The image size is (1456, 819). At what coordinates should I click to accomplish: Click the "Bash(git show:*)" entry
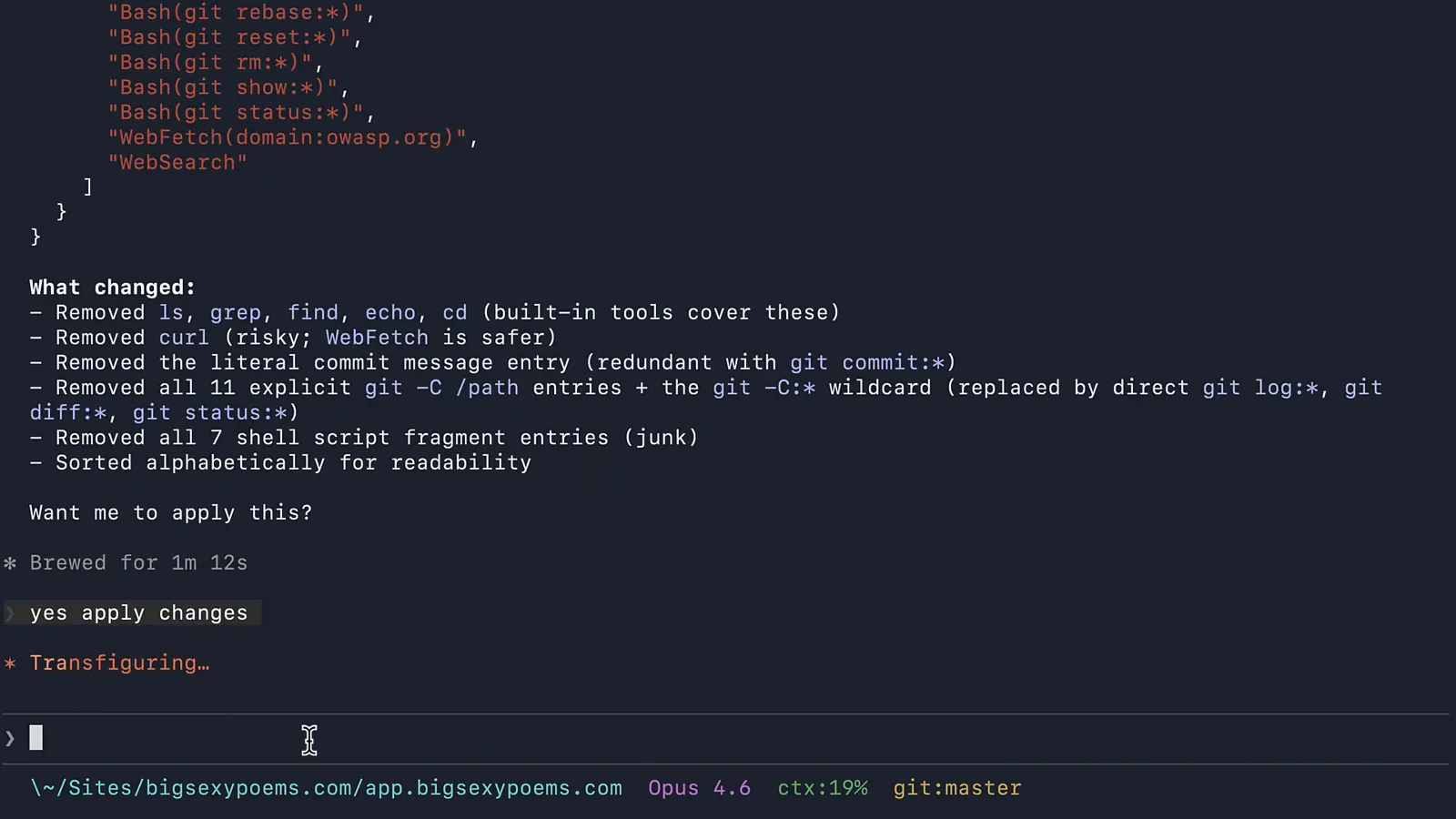pos(223,87)
